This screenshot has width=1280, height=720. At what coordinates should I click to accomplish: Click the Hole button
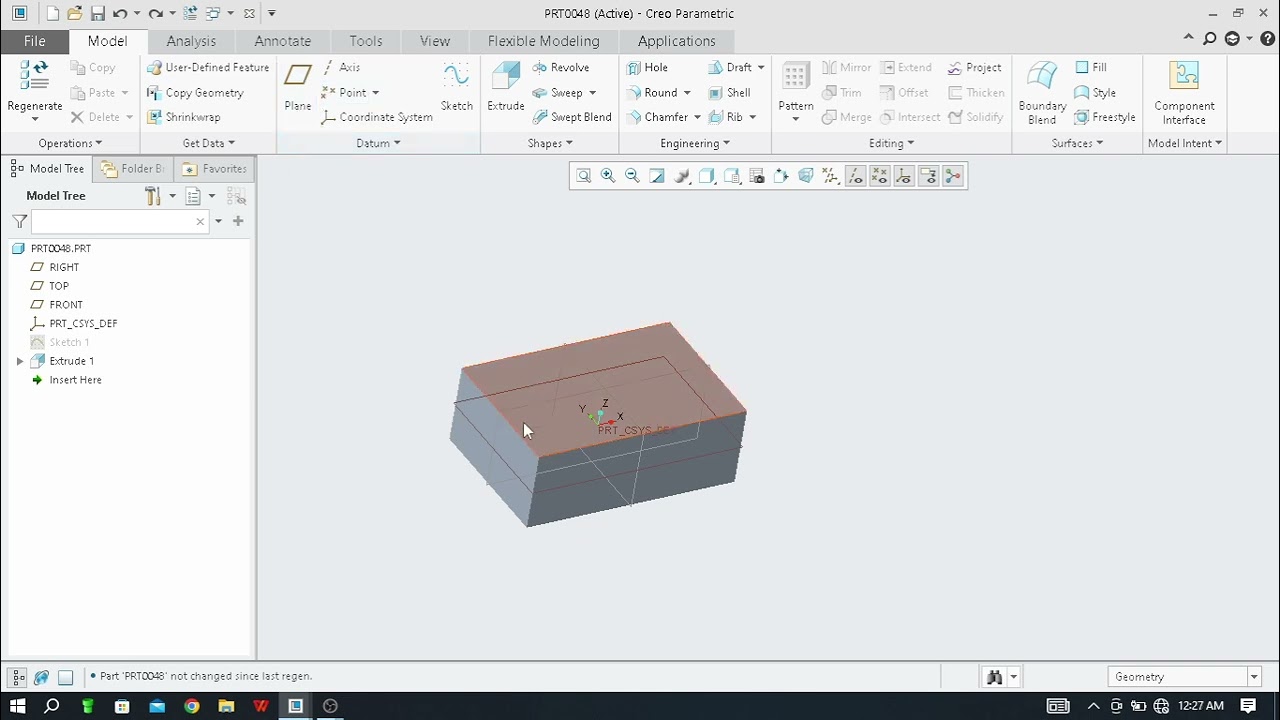(x=647, y=67)
